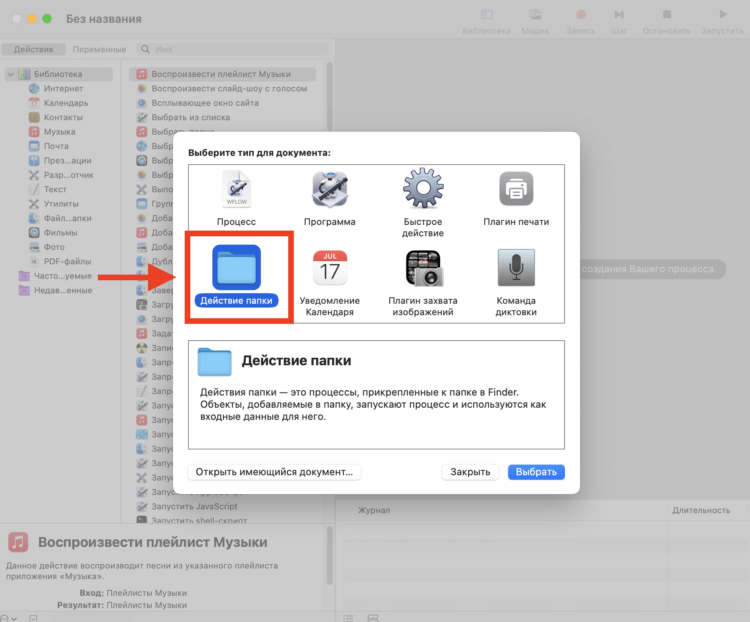Viewport: 750px width, 622px height.
Task: Show log list view icon
Action: point(348,618)
